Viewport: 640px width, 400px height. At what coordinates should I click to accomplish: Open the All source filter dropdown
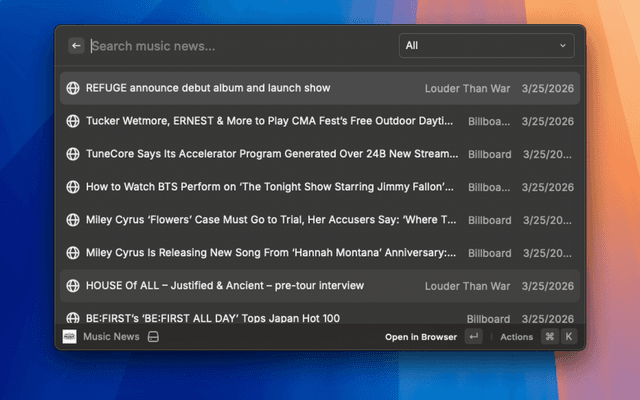click(x=486, y=45)
